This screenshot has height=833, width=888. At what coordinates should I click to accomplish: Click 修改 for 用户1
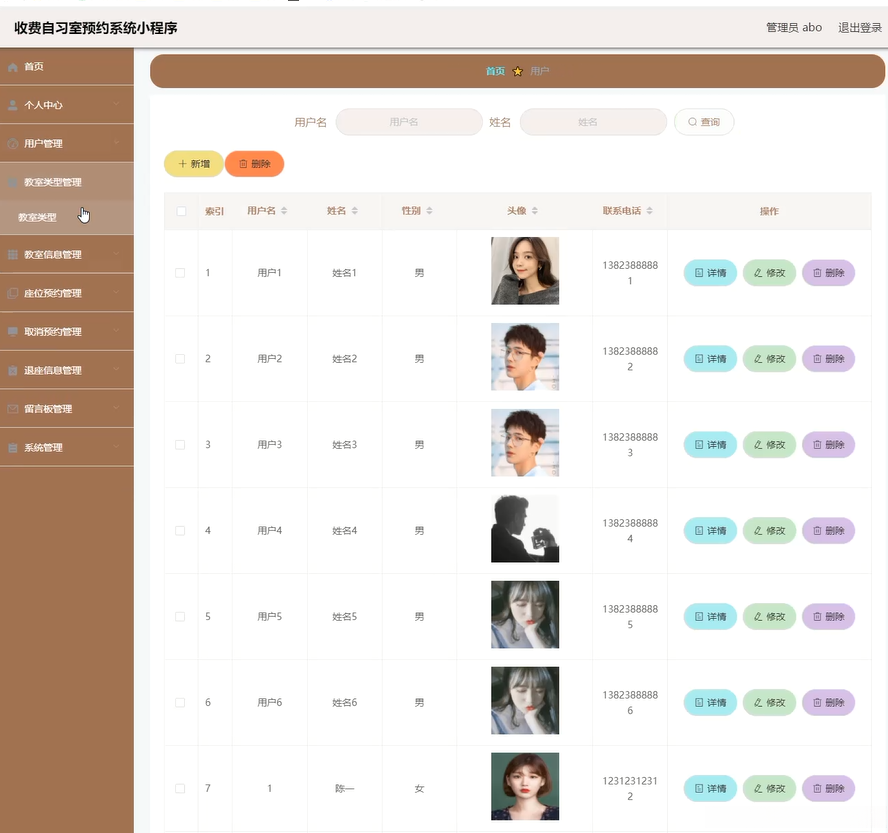[769, 273]
